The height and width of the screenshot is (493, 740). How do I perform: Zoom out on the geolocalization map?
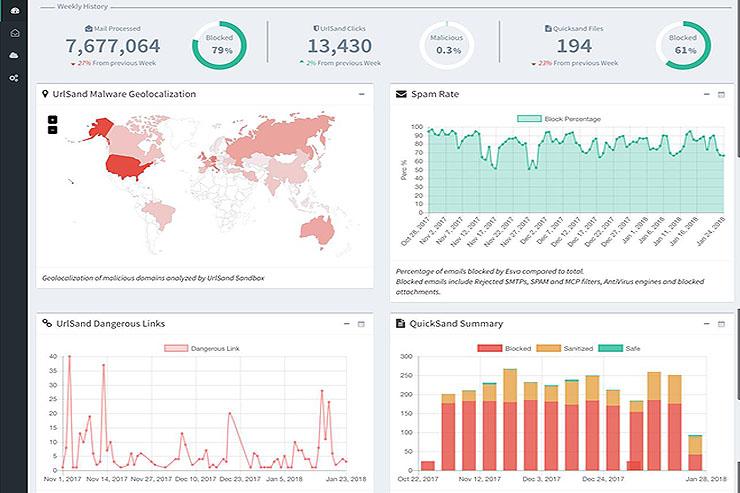pos(52,129)
